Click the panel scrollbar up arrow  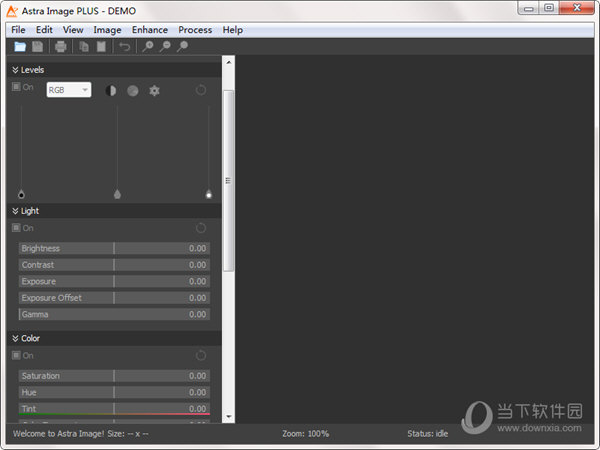tap(228, 62)
